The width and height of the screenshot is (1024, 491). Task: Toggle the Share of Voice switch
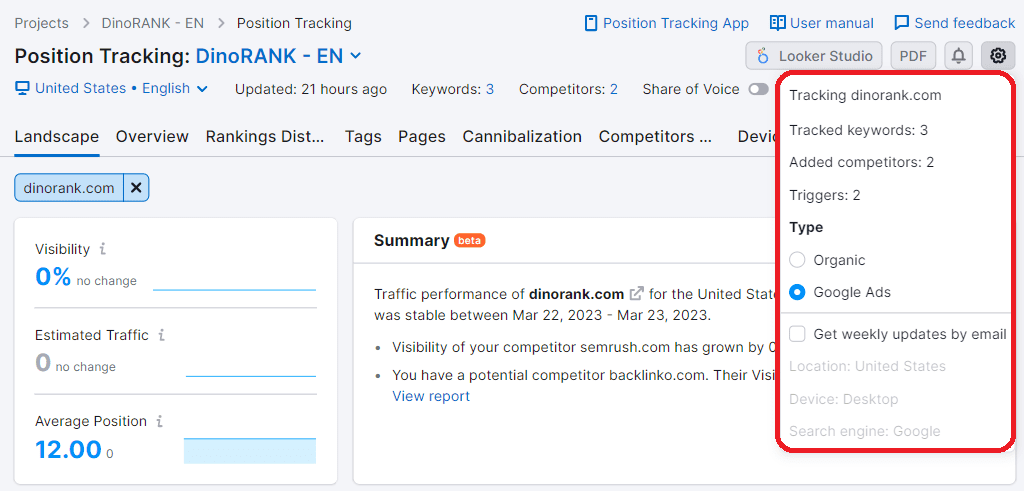click(x=758, y=89)
